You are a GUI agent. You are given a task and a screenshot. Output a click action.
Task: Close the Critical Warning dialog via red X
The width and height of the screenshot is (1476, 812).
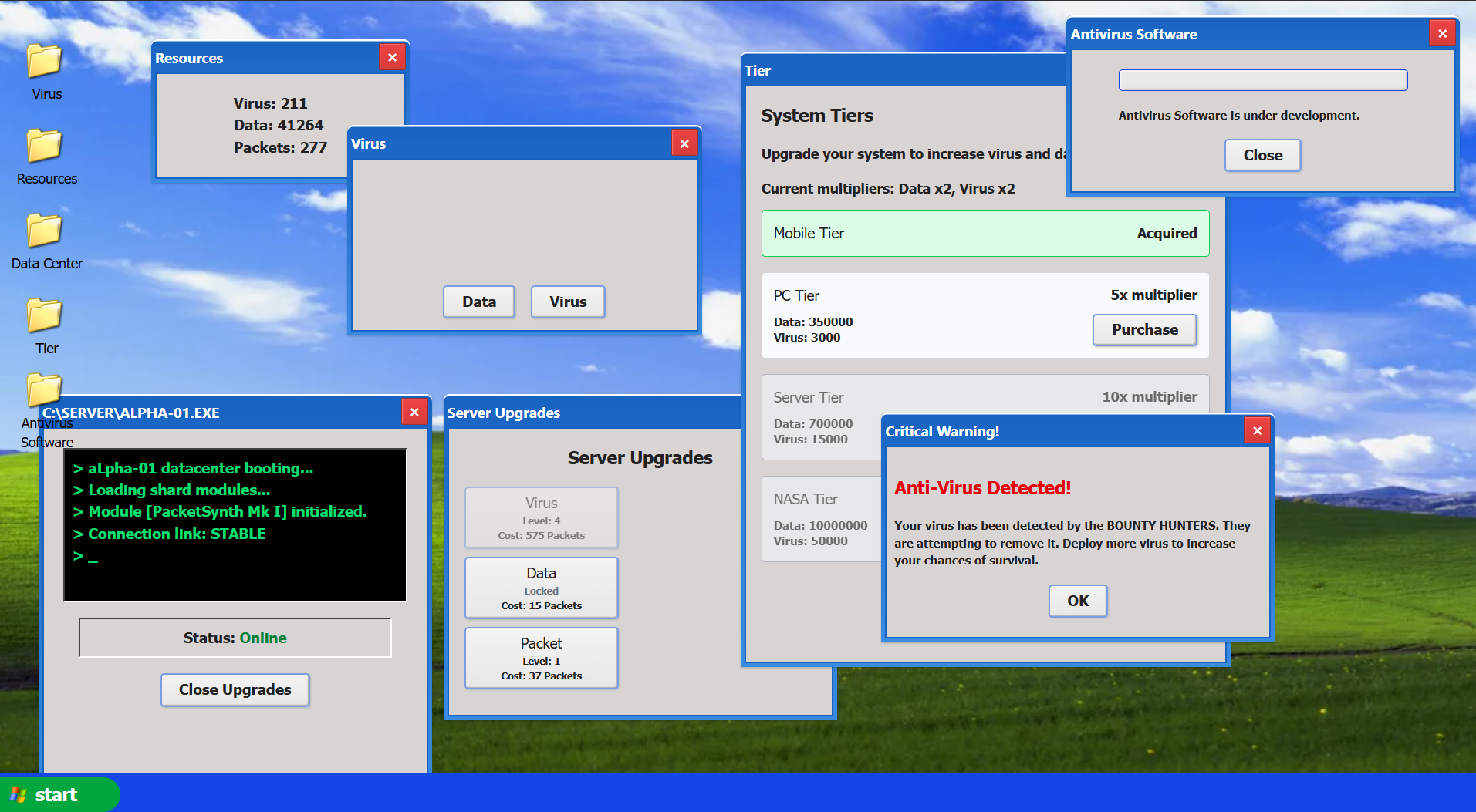[1258, 430]
